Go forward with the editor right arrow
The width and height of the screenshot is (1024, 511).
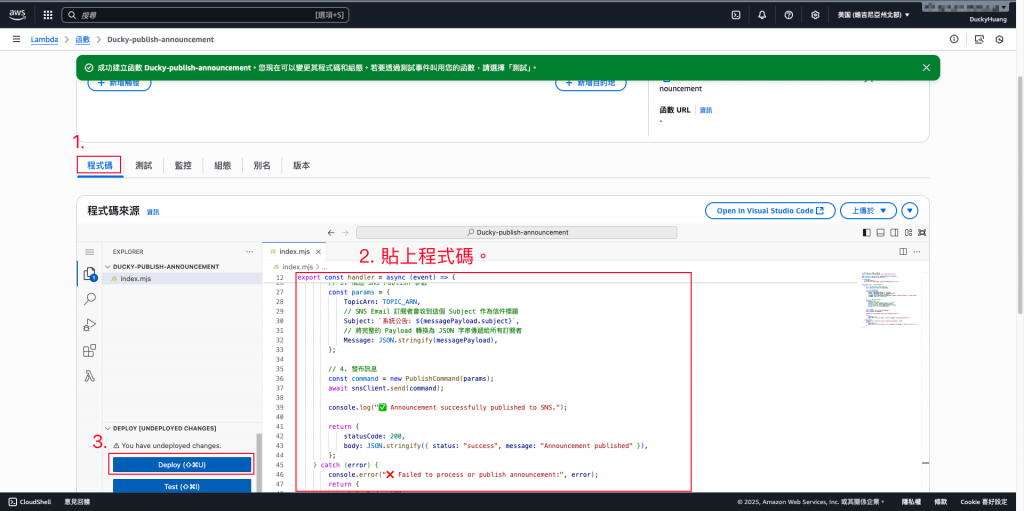pyautogui.click(x=345, y=233)
